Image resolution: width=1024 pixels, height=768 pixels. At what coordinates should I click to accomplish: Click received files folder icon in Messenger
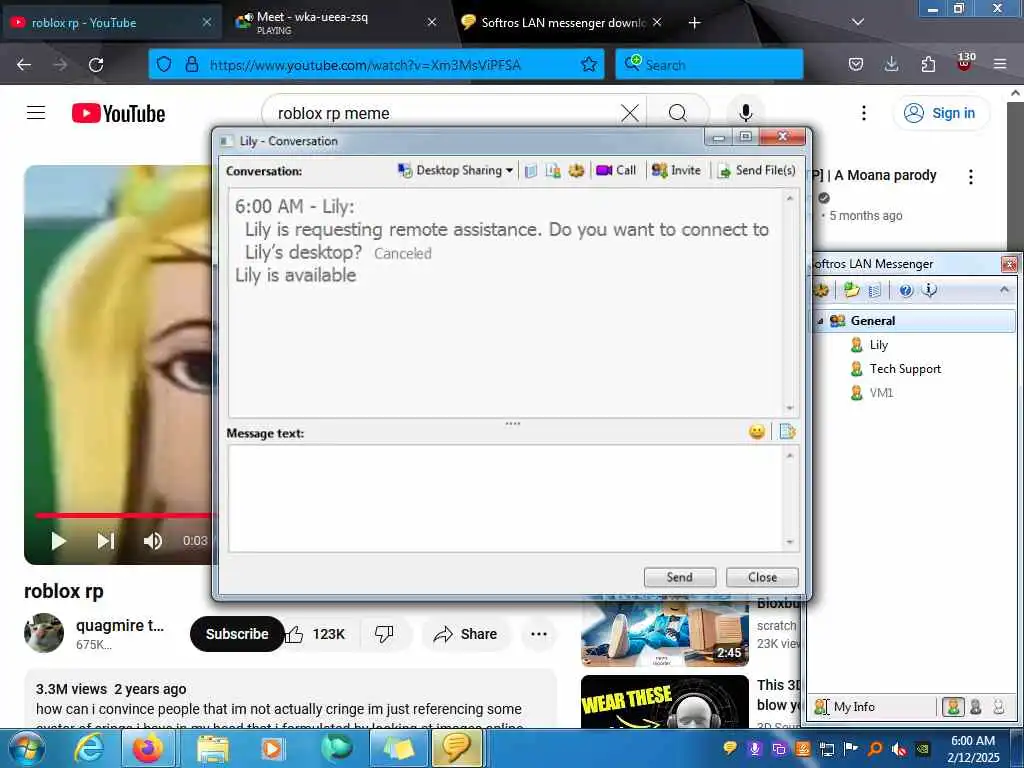pos(851,290)
